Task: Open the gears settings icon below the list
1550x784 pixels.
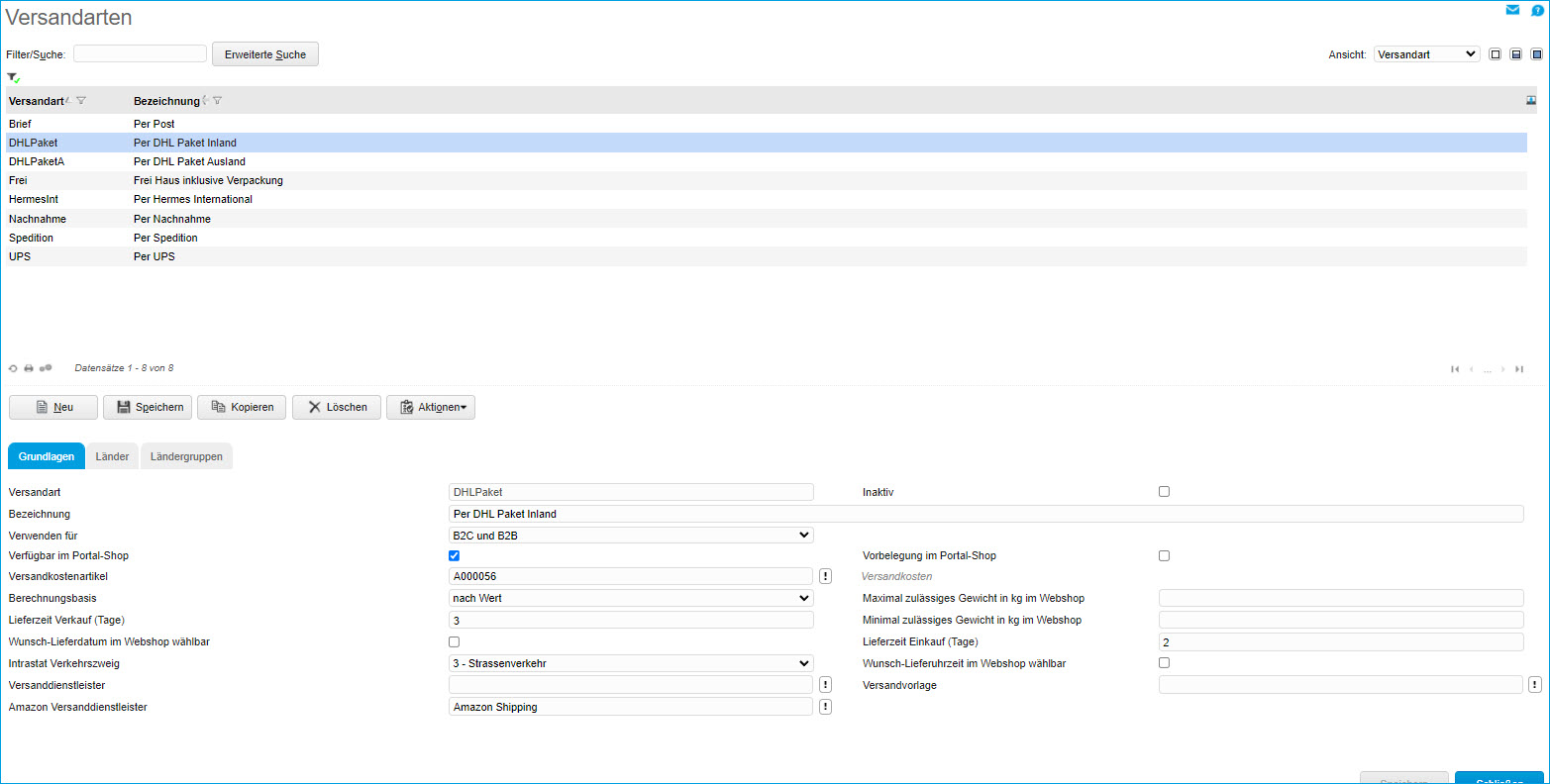Action: pyautogui.click(x=44, y=367)
